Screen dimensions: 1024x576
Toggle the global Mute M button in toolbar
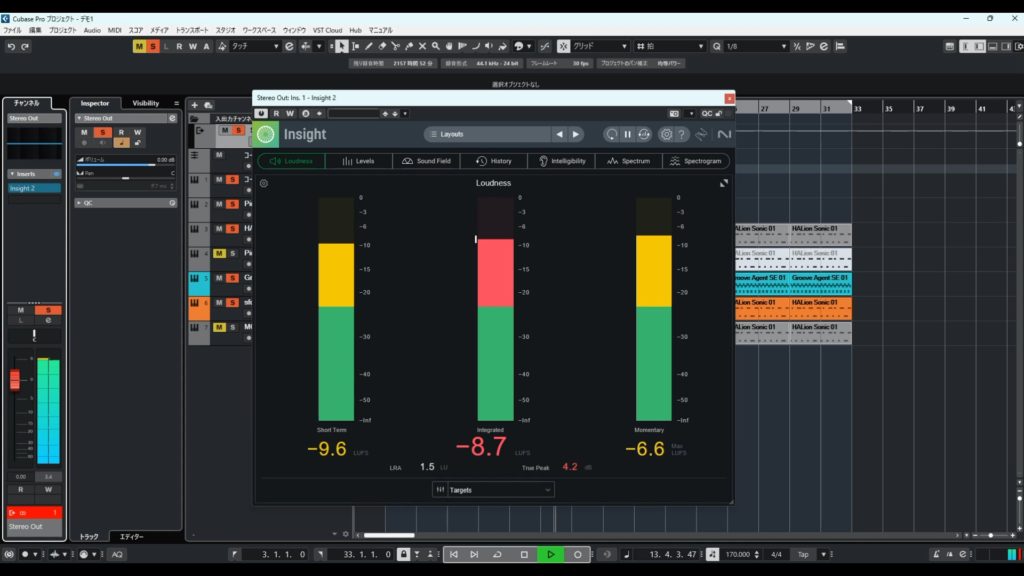tap(140, 46)
